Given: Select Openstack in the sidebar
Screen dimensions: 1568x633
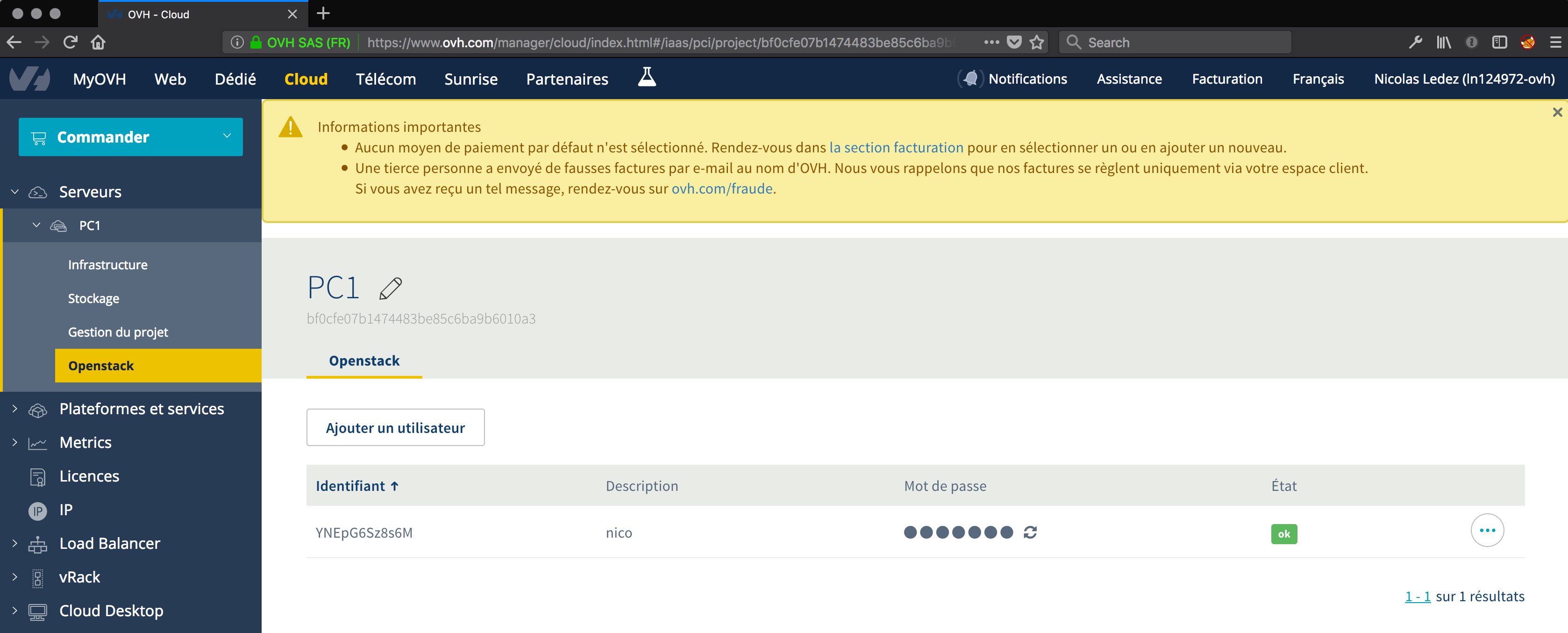Looking at the screenshot, I should (x=158, y=366).
